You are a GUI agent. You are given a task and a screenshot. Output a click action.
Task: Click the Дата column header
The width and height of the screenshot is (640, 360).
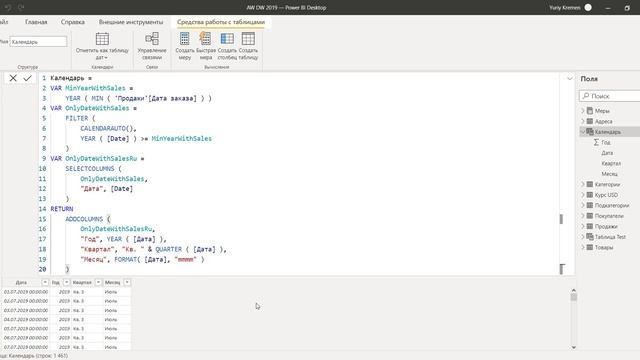[x=21, y=282]
